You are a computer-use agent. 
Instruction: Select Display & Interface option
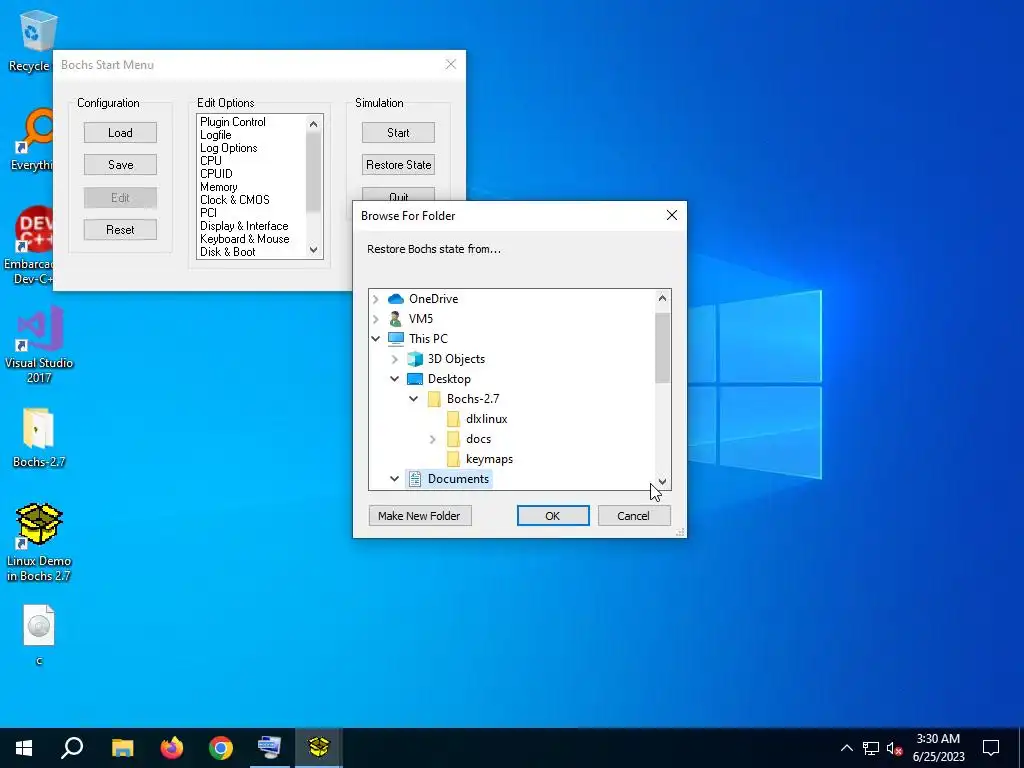(244, 226)
